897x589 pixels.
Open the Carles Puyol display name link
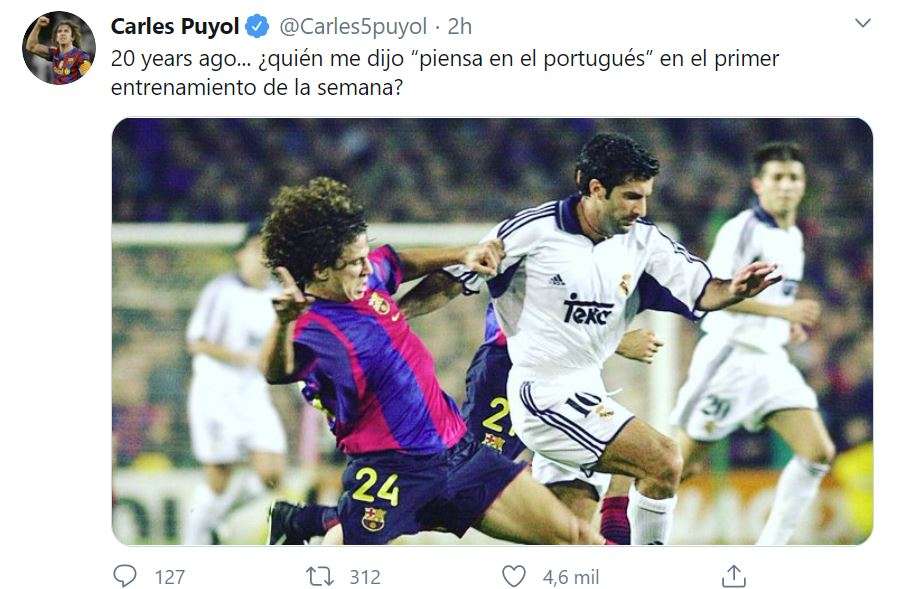pyautogui.click(x=174, y=26)
